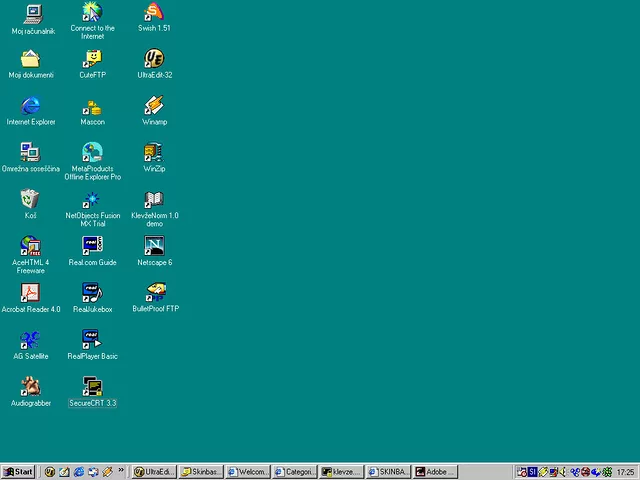Select the SecureCRT 3.3 shortcut

pos(92,387)
